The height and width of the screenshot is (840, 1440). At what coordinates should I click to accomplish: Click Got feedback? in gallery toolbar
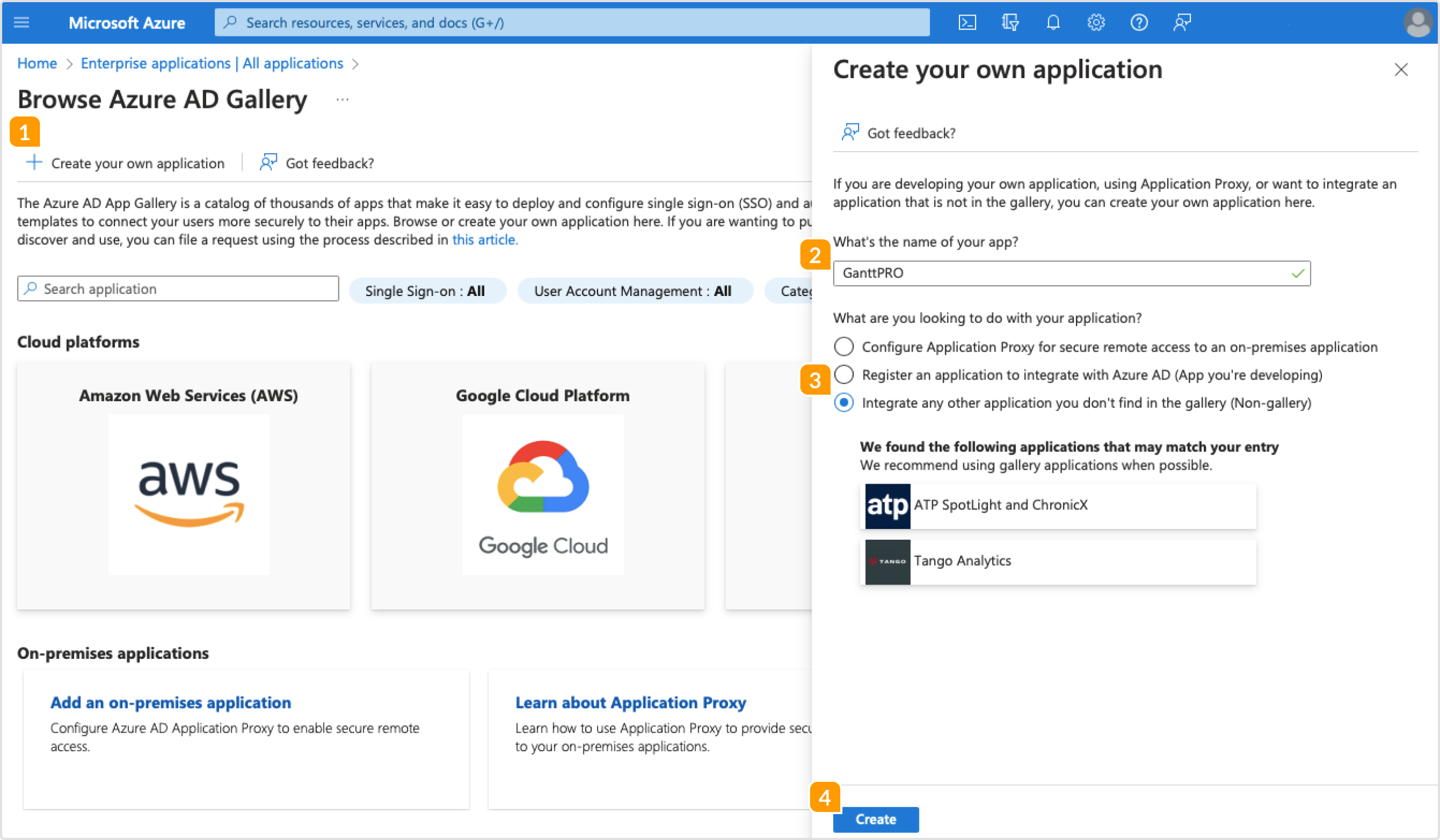pyautogui.click(x=317, y=163)
